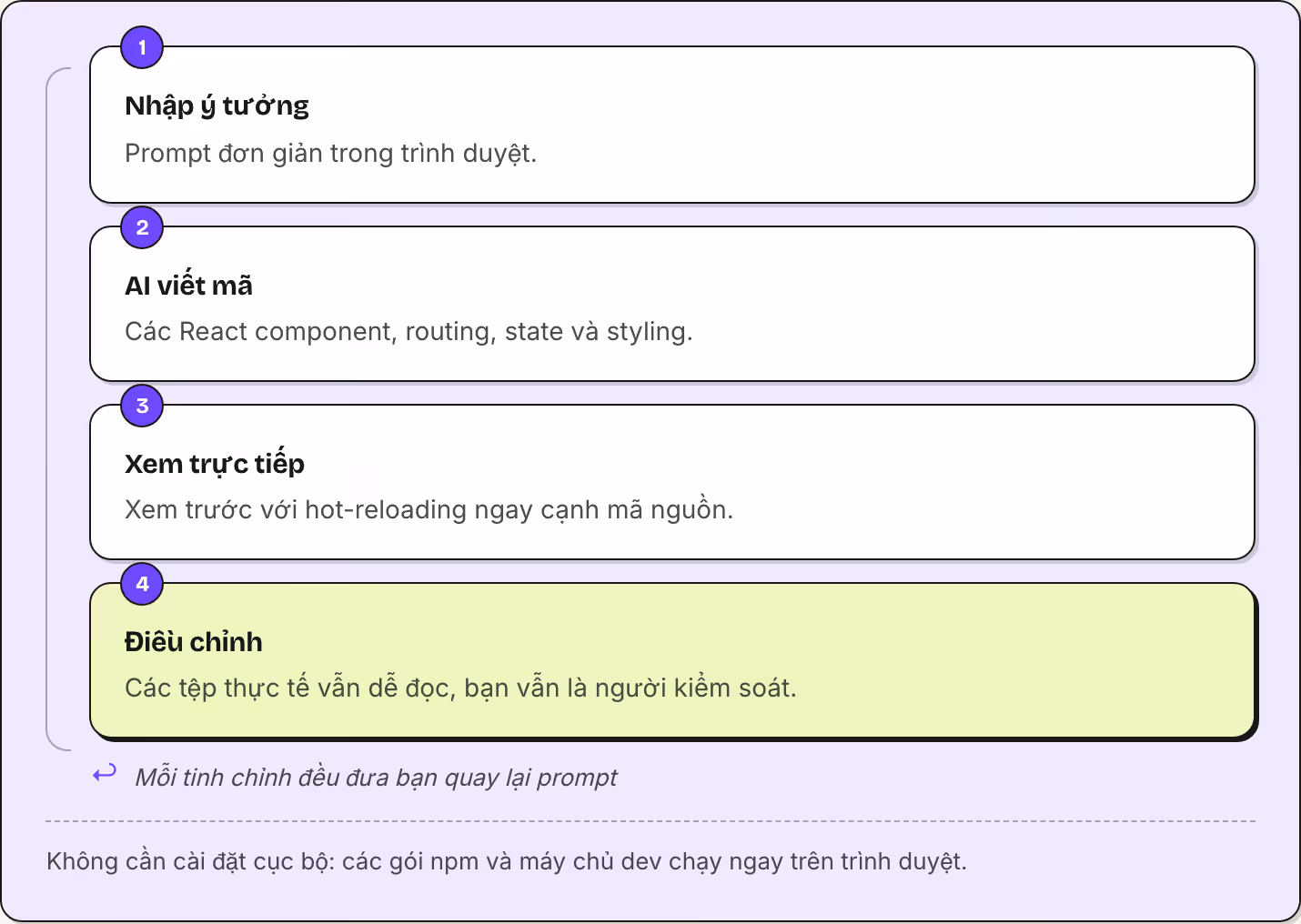Click footer note "Không cần cài đặt cục bộ"
This screenshot has height=924, width=1301.
coord(507,861)
